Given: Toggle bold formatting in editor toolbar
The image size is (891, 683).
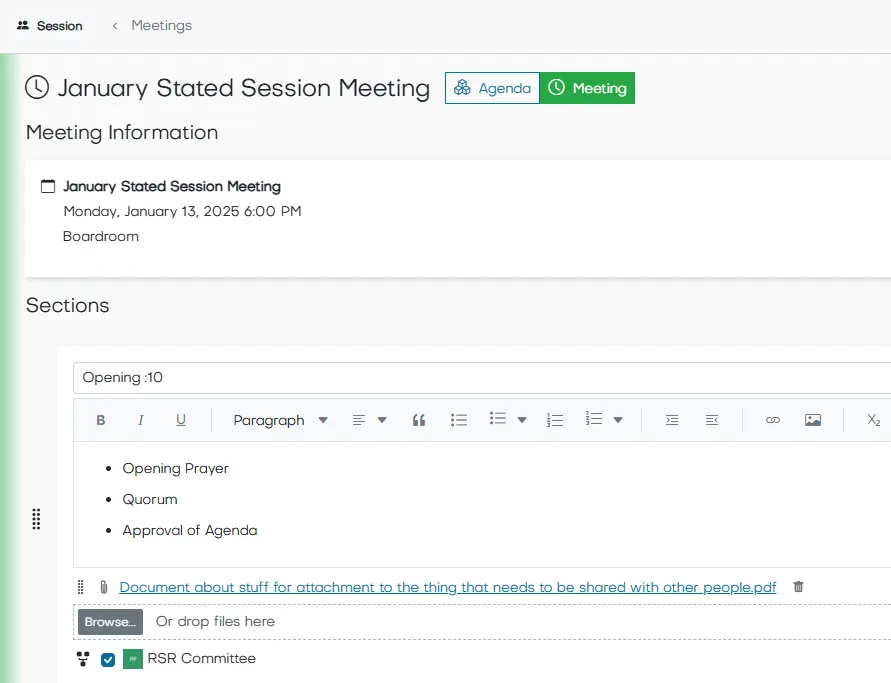Looking at the screenshot, I should 101,420.
